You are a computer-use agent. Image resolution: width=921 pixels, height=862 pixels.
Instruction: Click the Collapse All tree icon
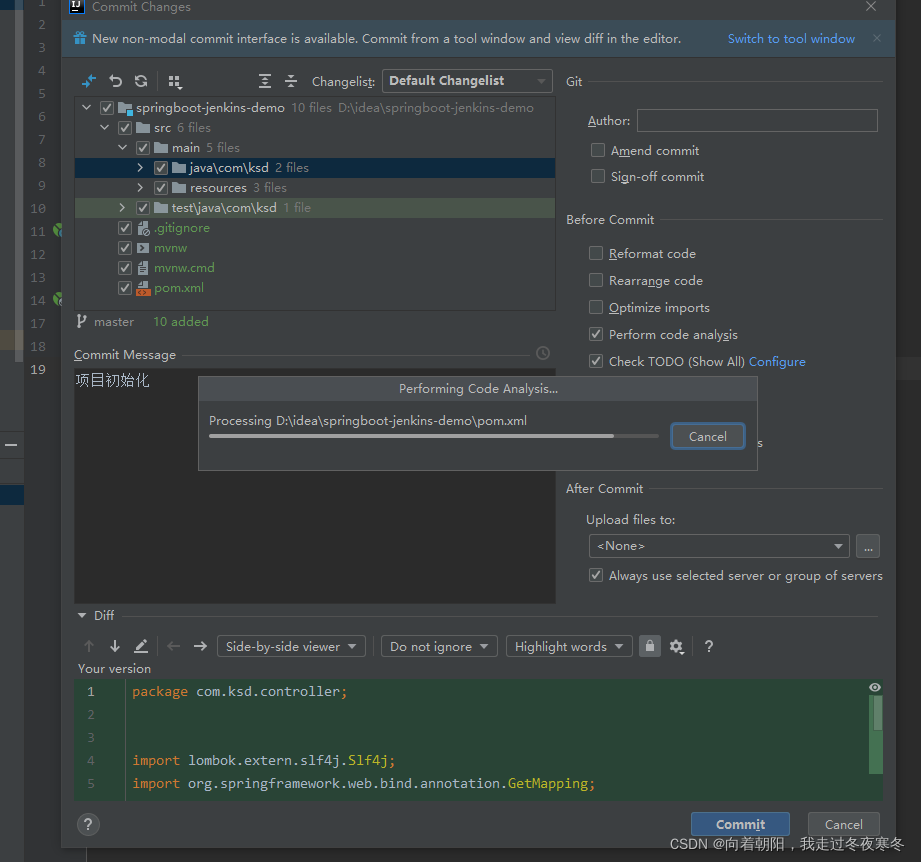coord(291,81)
